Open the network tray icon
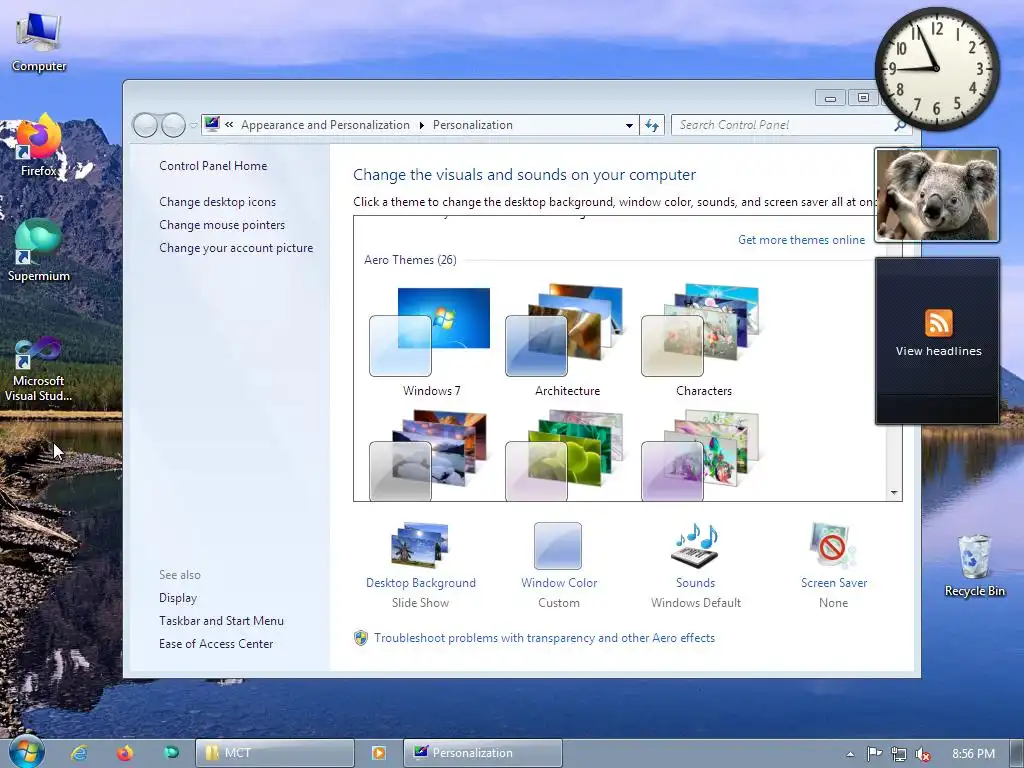Image resolution: width=1024 pixels, height=768 pixels. click(x=899, y=754)
